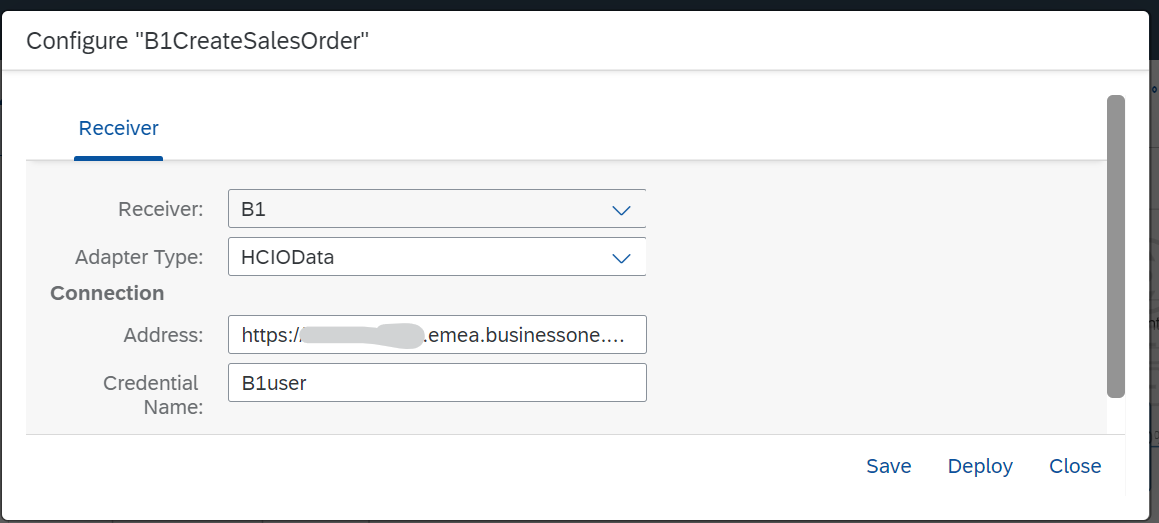
Task: Focus the Address input field
Action: click(x=437, y=335)
